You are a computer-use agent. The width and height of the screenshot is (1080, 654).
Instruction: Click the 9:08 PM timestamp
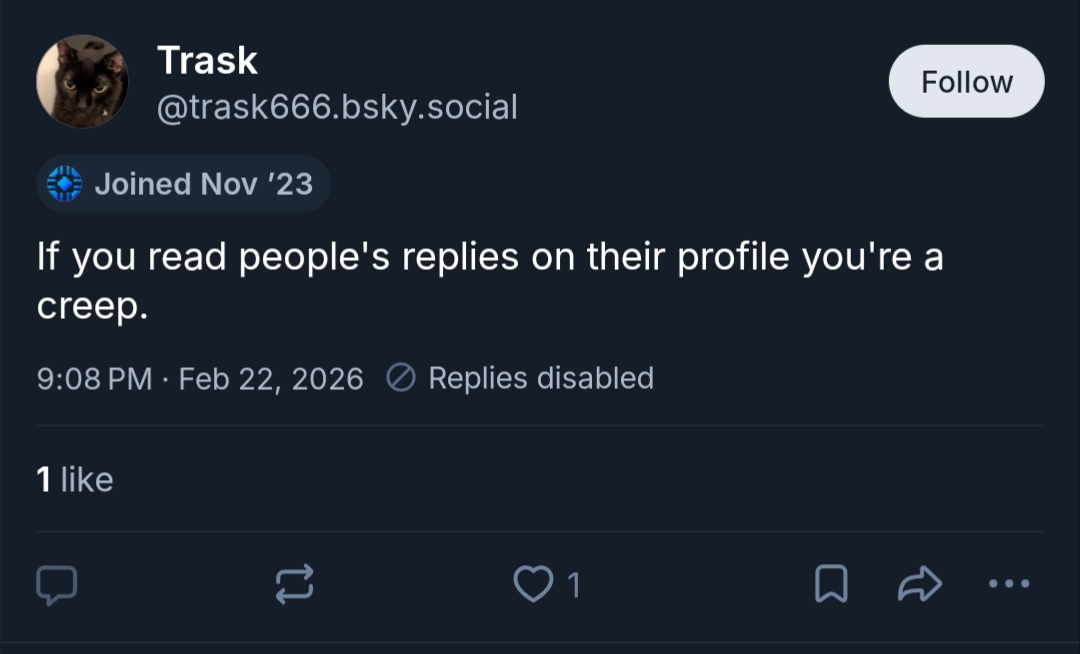tap(94, 379)
